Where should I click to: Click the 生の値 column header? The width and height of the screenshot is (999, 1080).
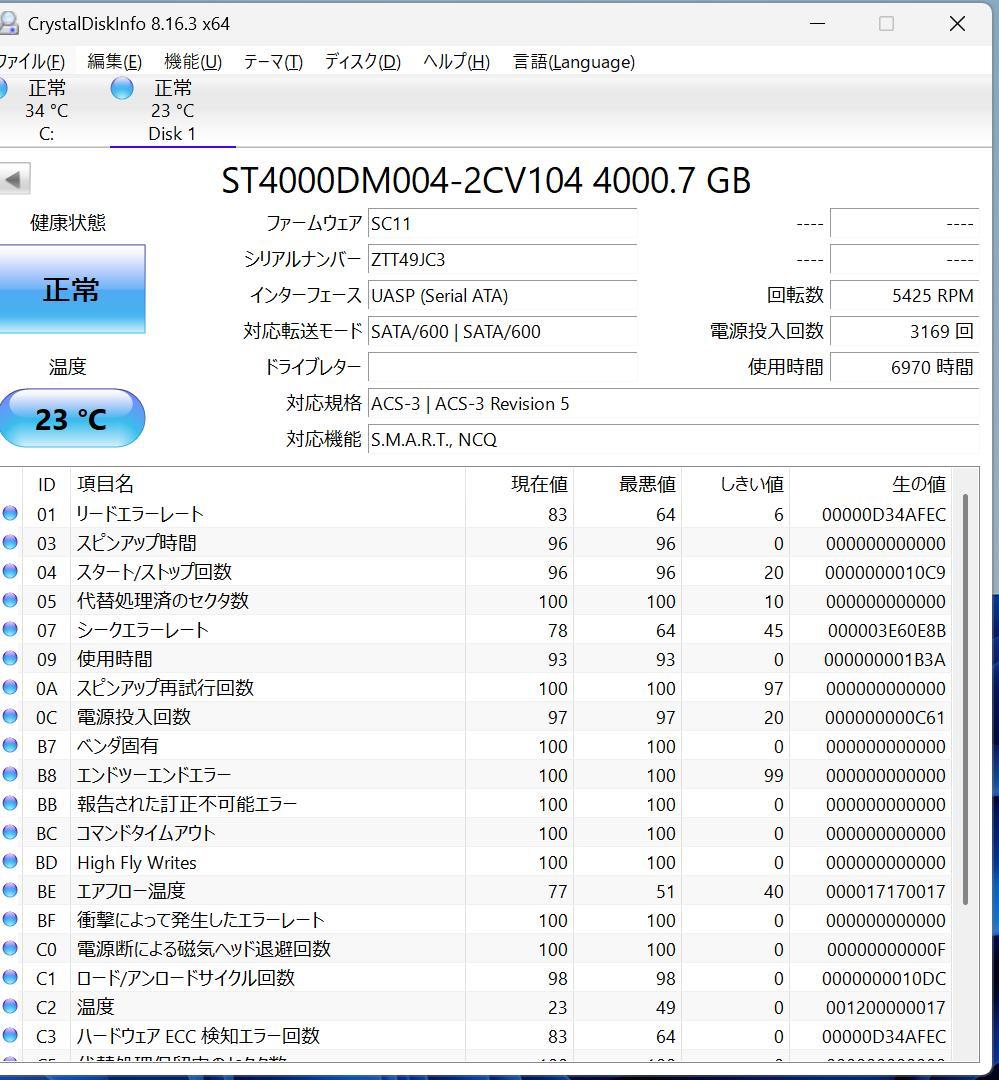870,484
